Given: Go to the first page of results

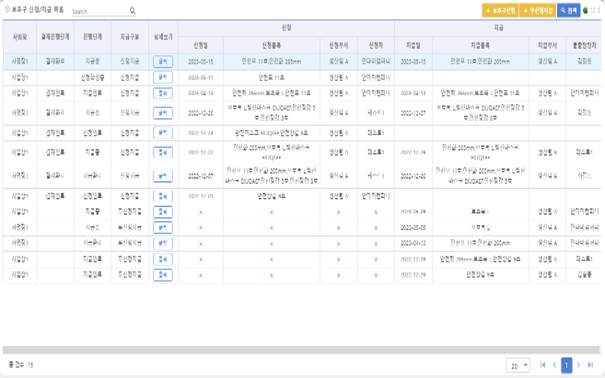Looking at the screenshot, I should pos(542,365).
